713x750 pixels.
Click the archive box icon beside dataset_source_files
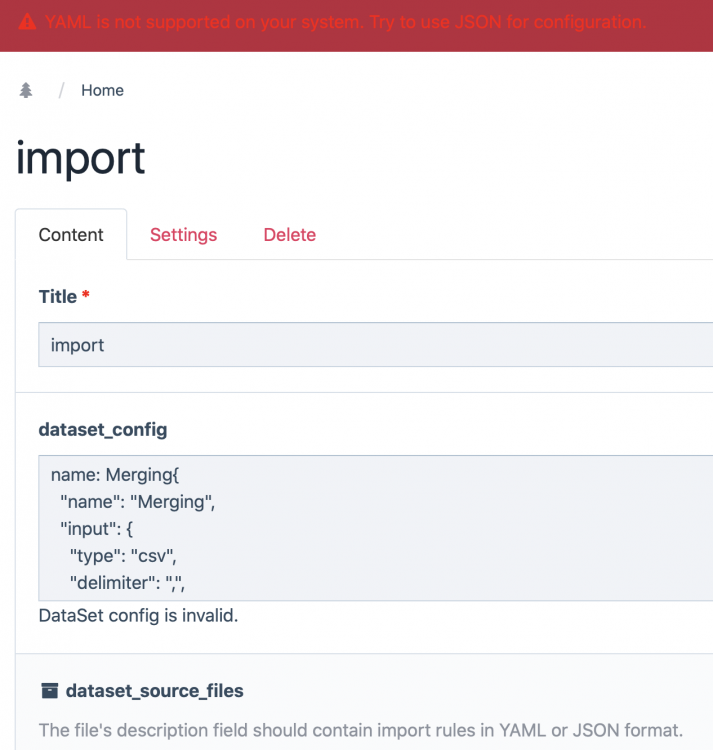(x=49, y=691)
